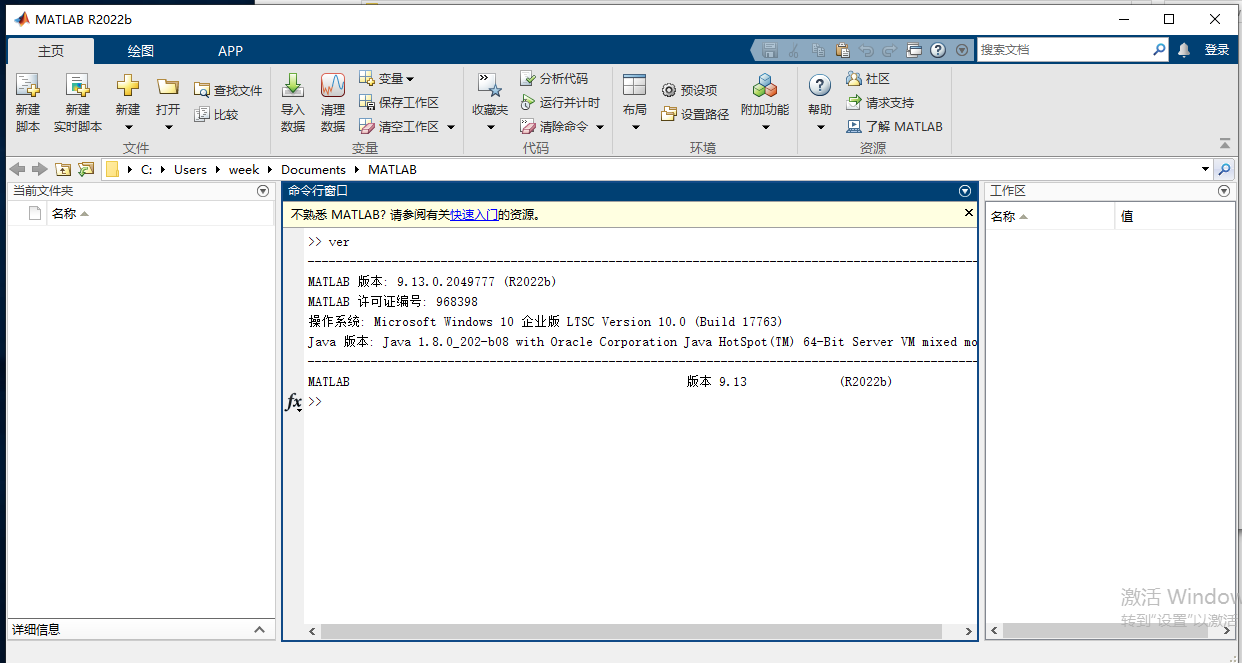Screen dimensions: 1242x663
Task: Click the 比较 compare icon
Action: (x=202, y=115)
